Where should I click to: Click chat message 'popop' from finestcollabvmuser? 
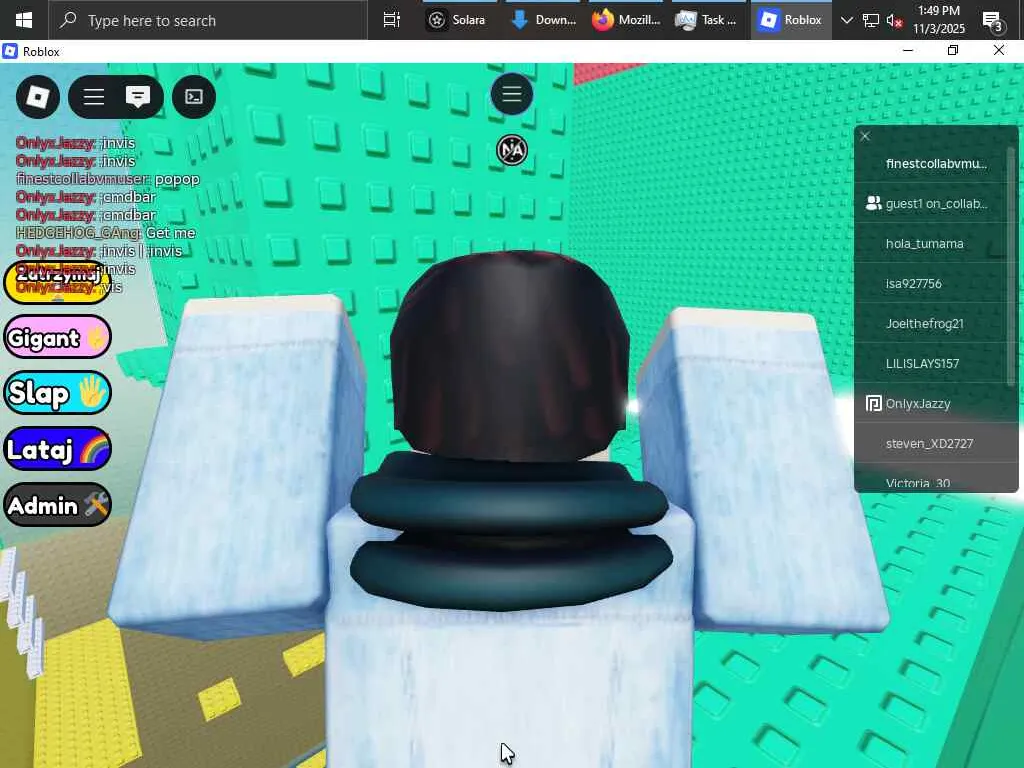pos(108,179)
